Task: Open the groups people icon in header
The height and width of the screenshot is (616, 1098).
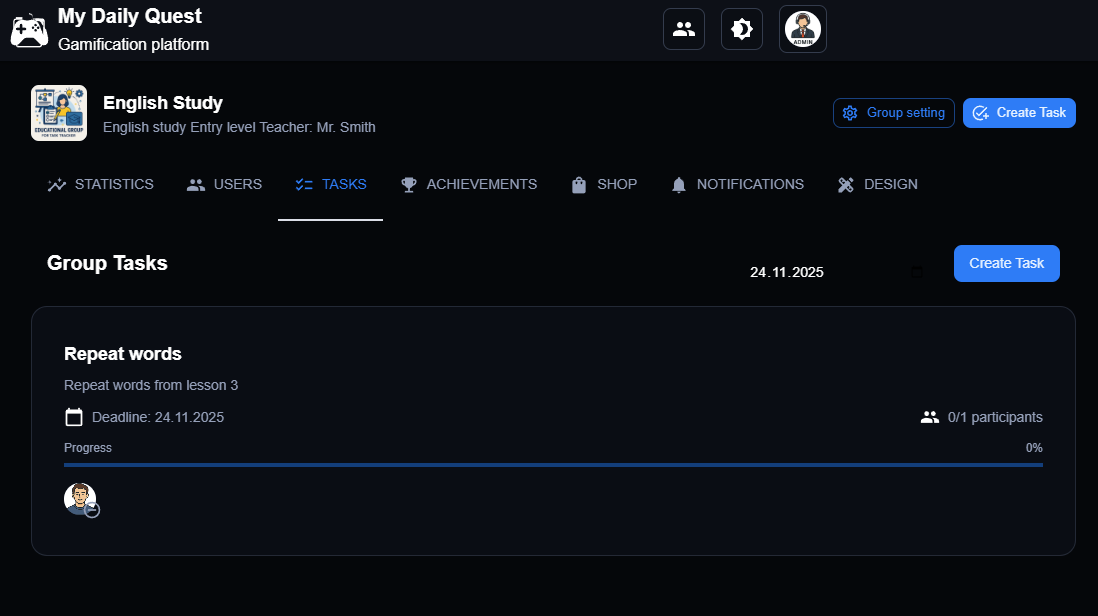Action: click(684, 29)
